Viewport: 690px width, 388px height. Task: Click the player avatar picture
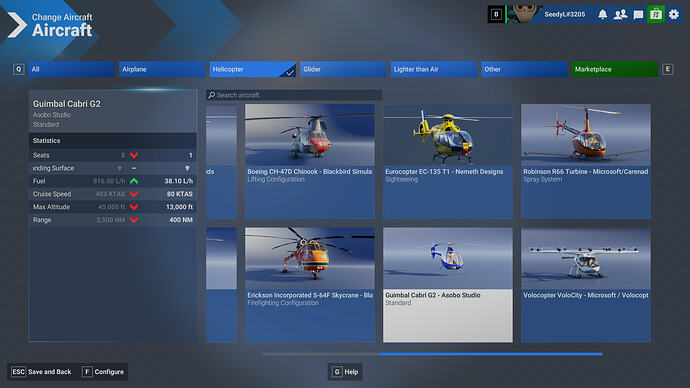pyautogui.click(x=524, y=14)
